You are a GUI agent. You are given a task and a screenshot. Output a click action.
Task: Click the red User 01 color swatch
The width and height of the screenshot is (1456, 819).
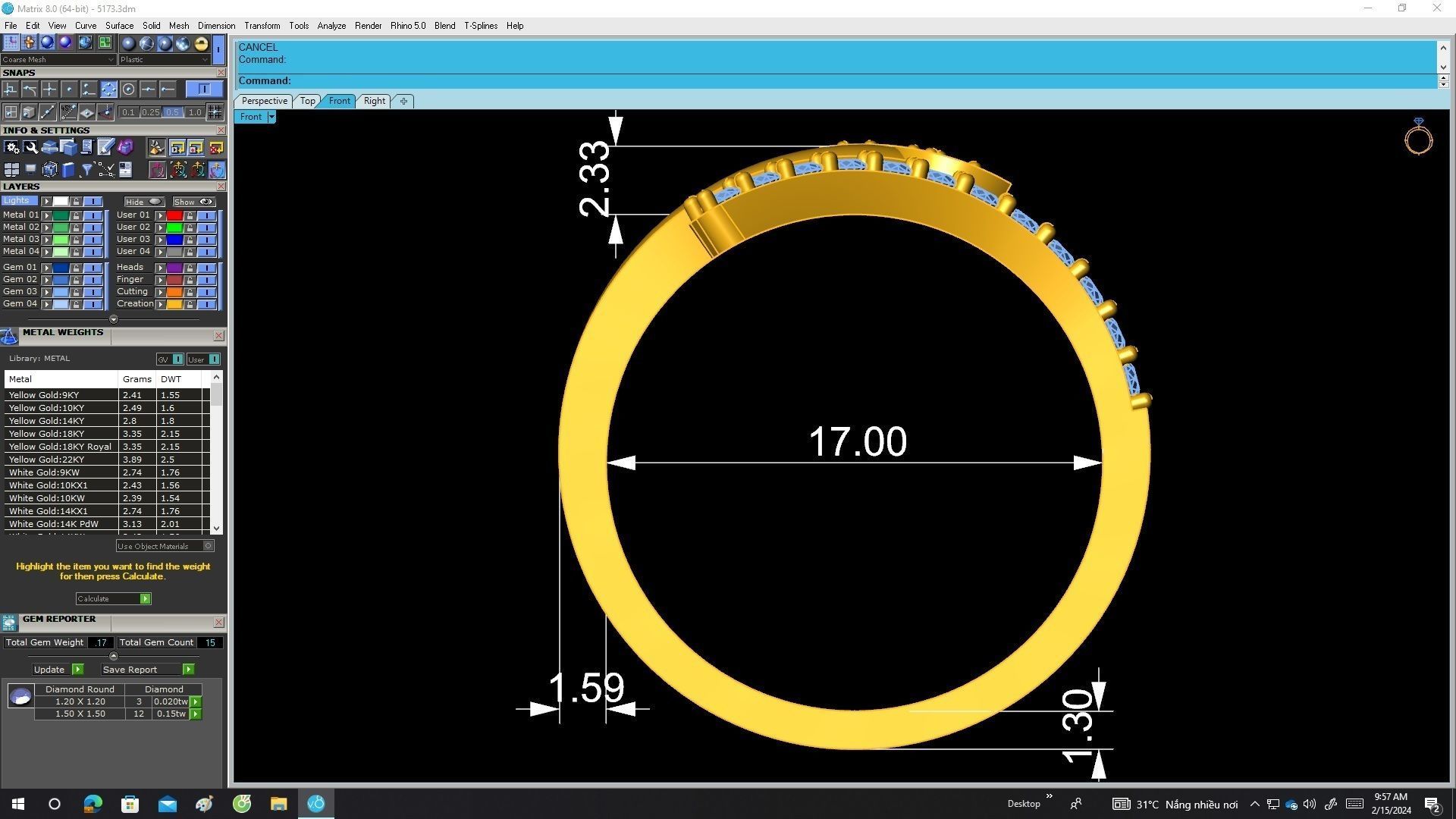[174, 215]
